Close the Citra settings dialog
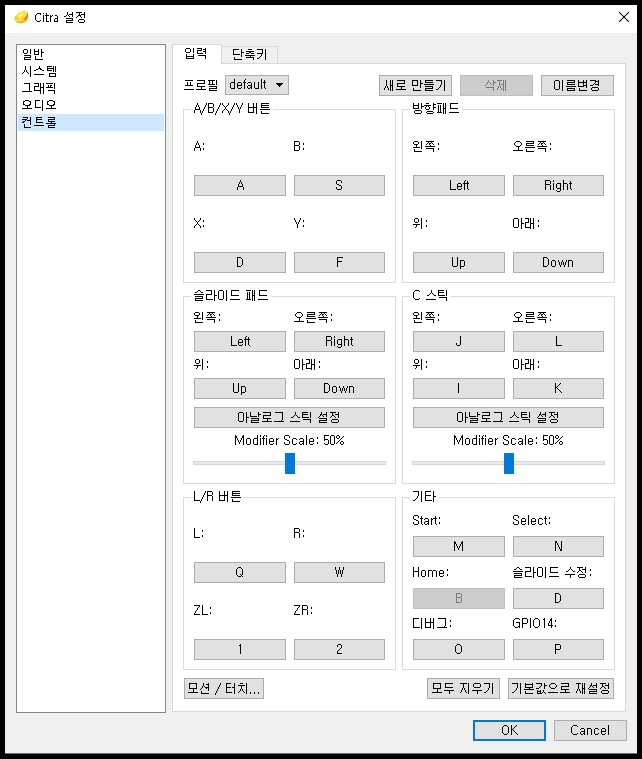 tap(624, 17)
